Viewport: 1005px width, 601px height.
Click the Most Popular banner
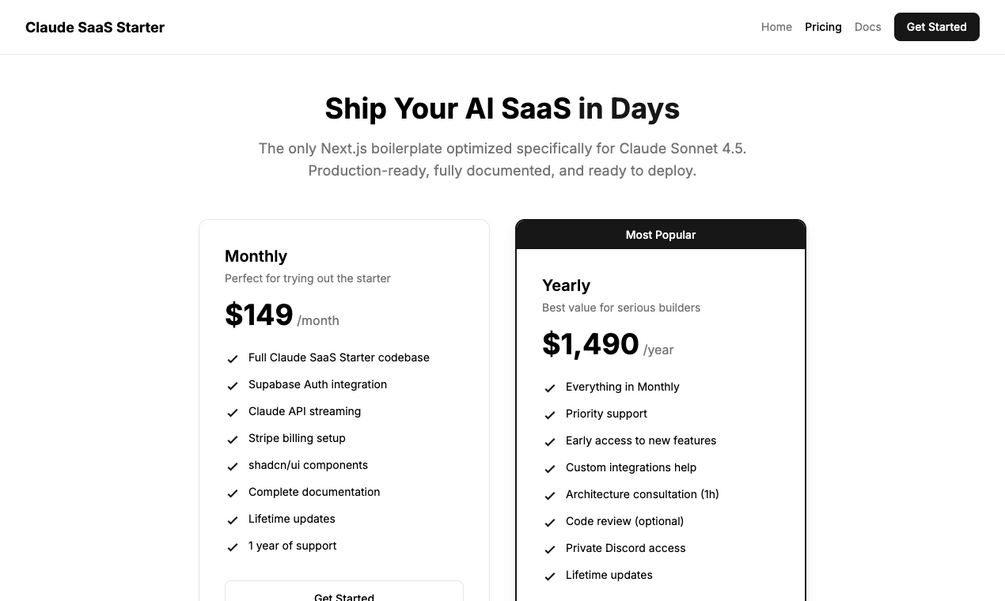(660, 235)
